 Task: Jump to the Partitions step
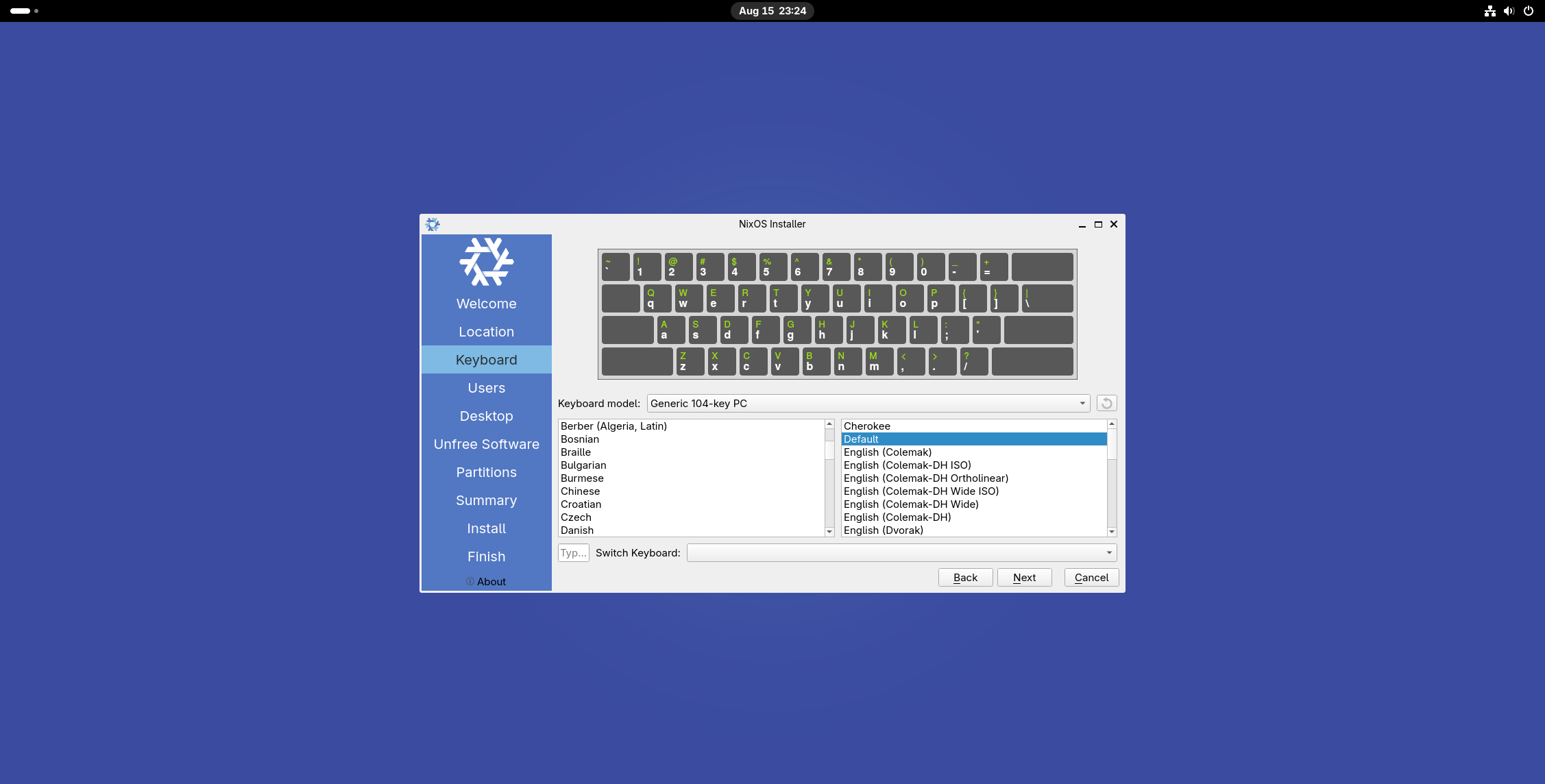click(x=487, y=472)
